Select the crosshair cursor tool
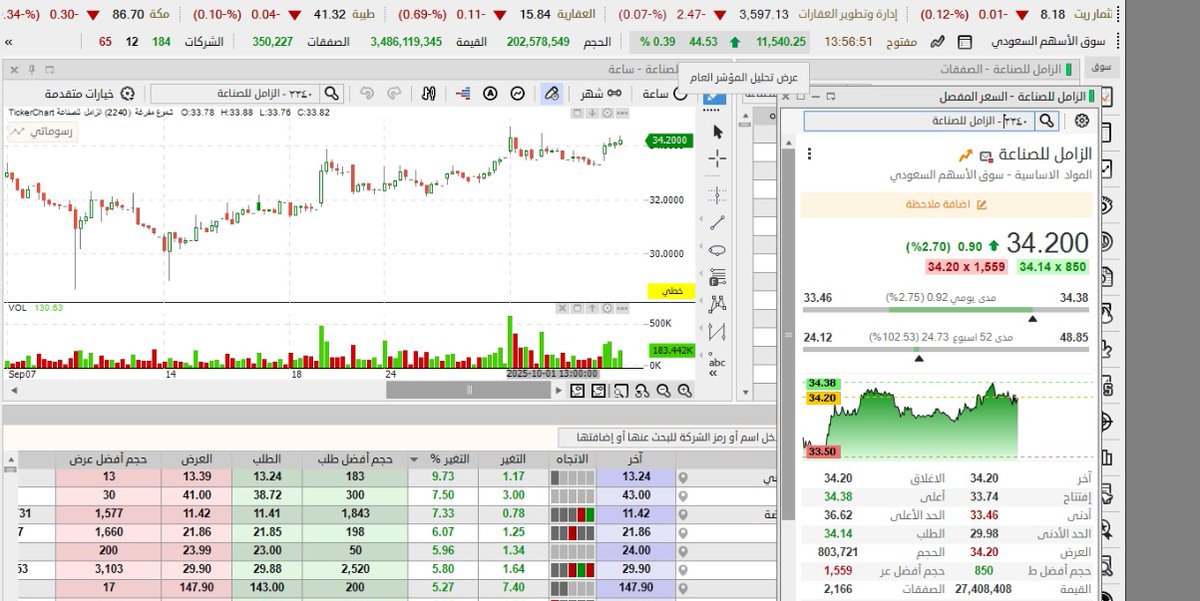This screenshot has height=601, width=1200. (x=717, y=159)
